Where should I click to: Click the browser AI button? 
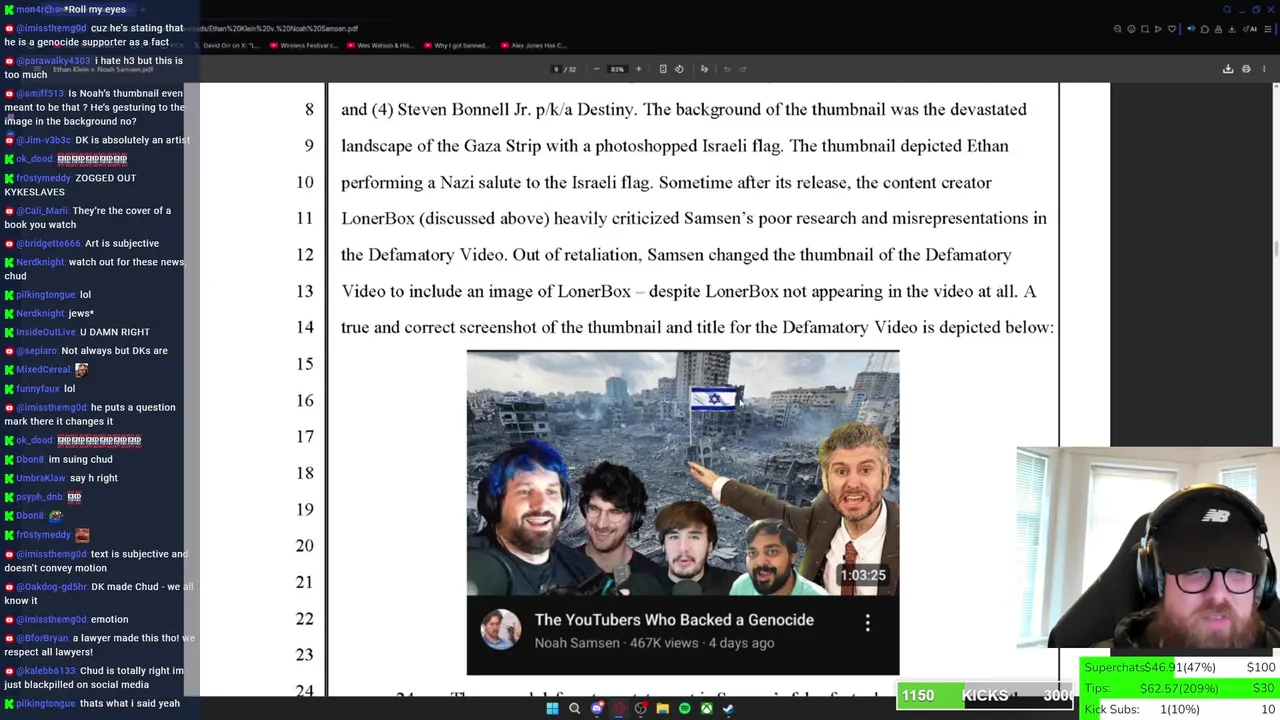click(x=1251, y=29)
